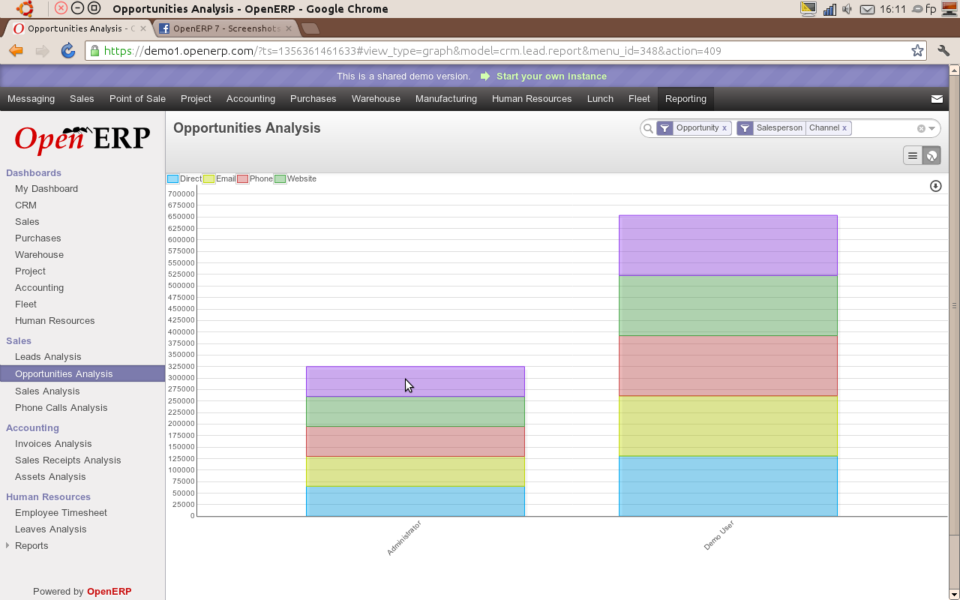Open Leads Analysis in the sidebar

[48, 356]
